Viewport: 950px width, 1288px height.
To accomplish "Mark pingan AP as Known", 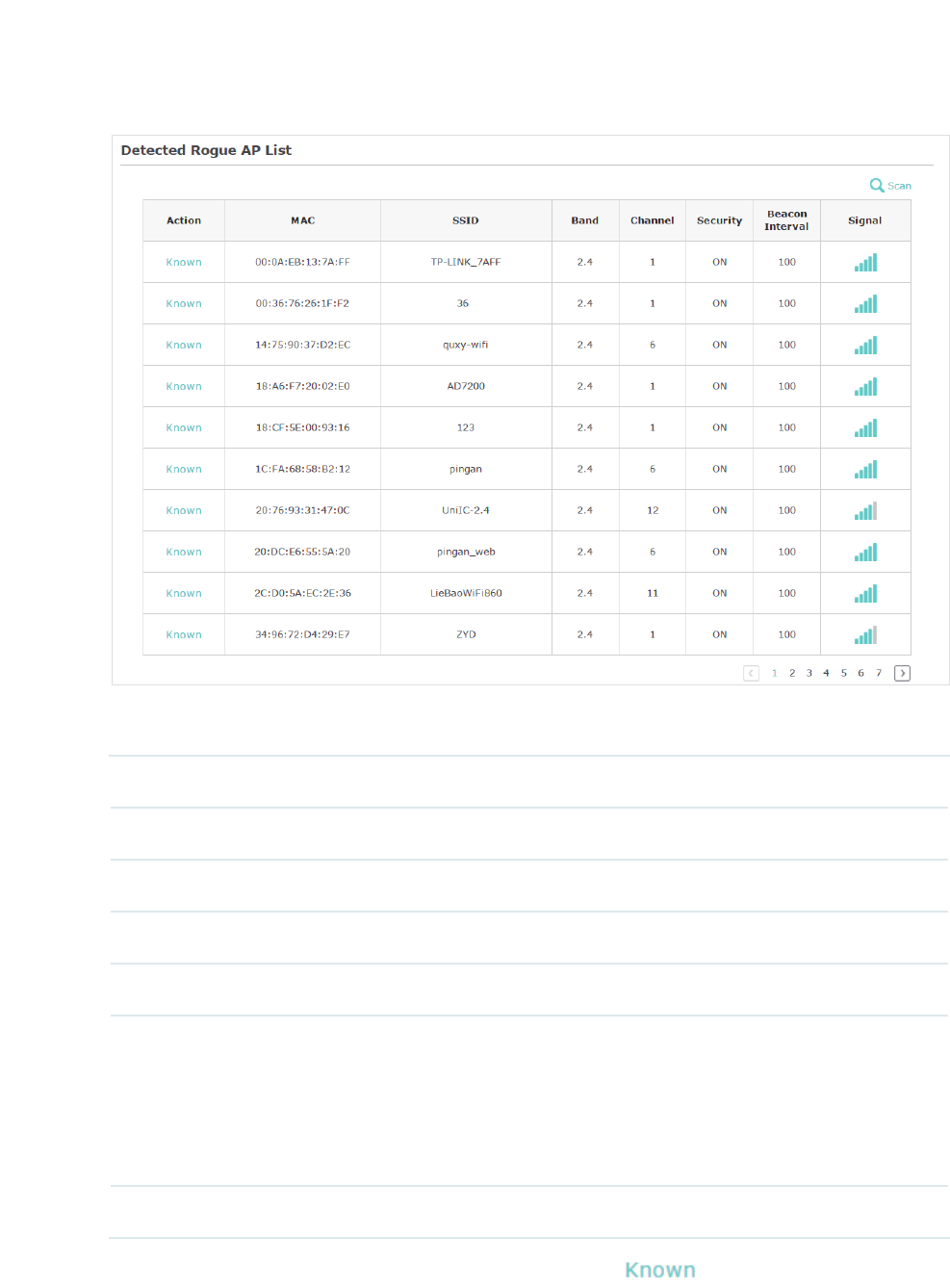I will click(184, 469).
